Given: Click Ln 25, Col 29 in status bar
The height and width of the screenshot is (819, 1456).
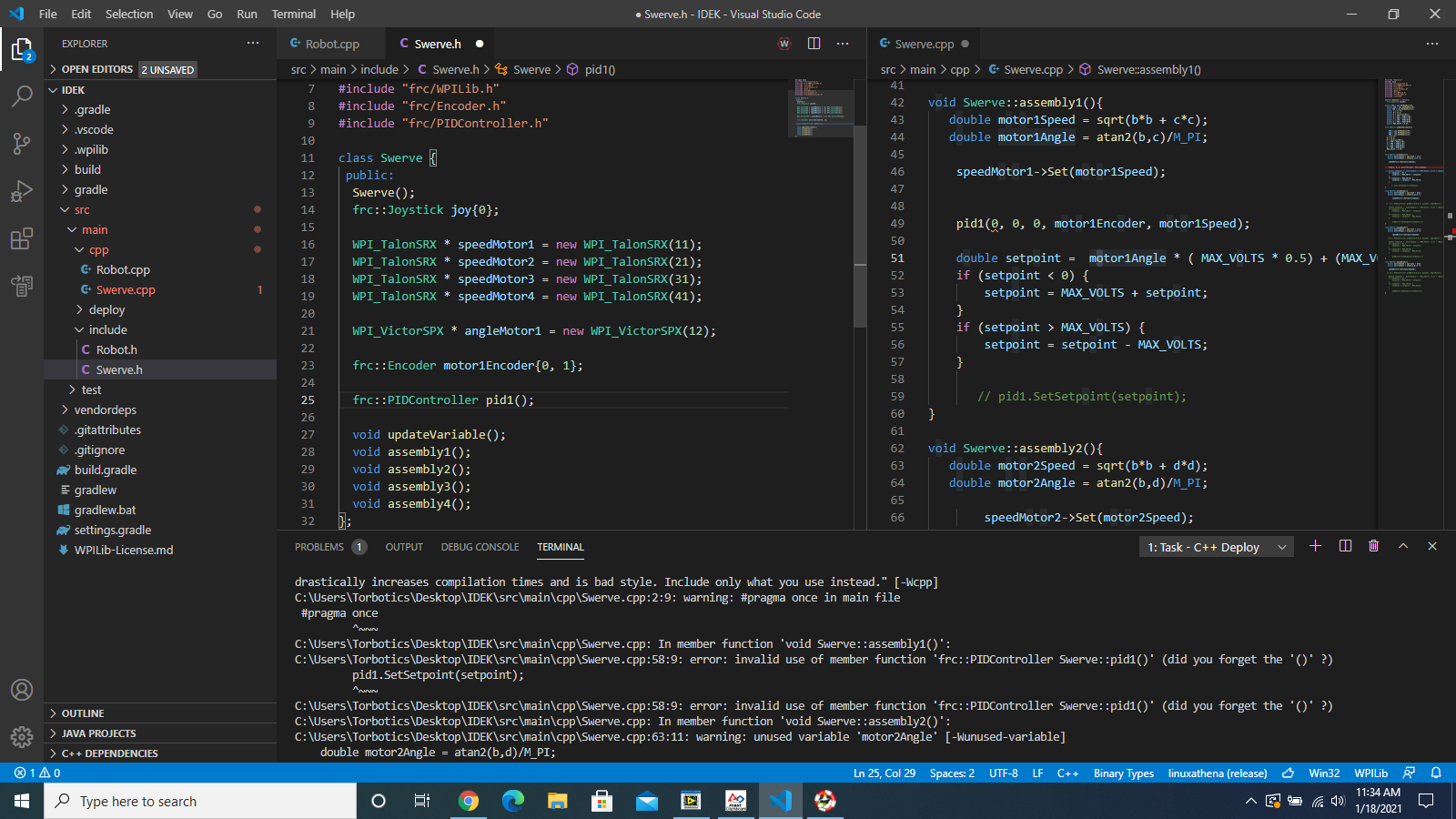Looking at the screenshot, I should (884, 773).
